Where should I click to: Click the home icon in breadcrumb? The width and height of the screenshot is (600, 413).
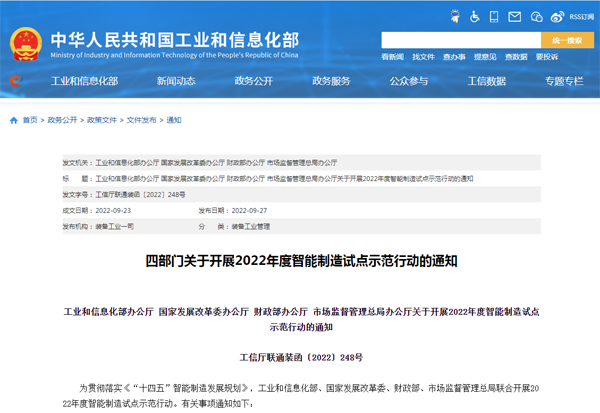13,120
